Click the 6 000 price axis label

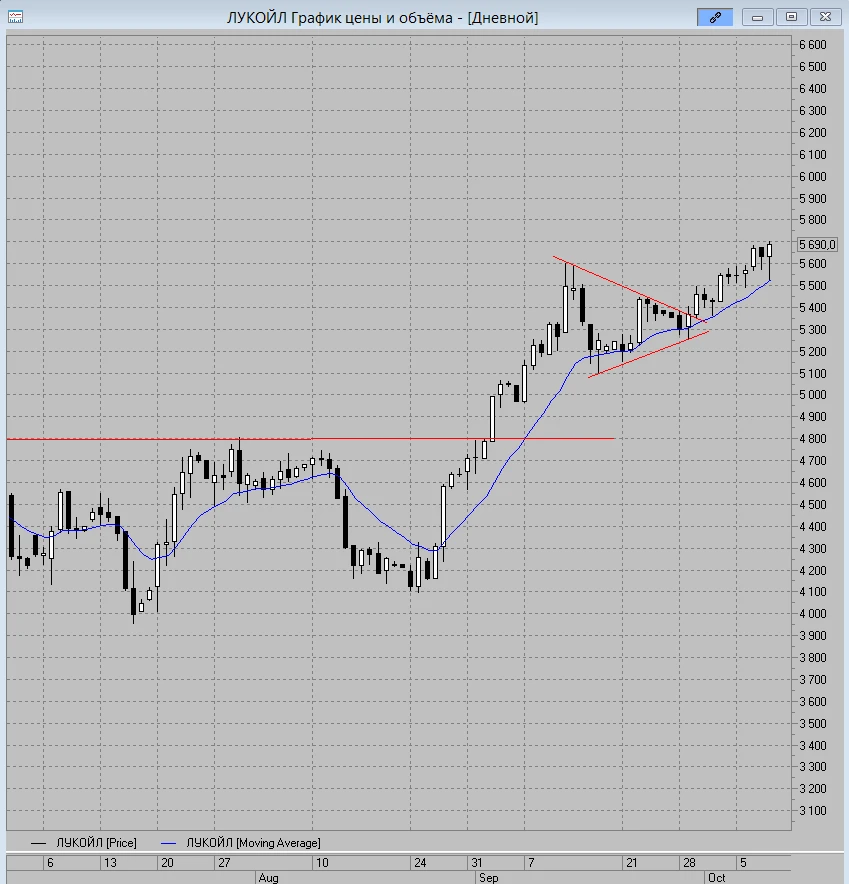(x=812, y=176)
